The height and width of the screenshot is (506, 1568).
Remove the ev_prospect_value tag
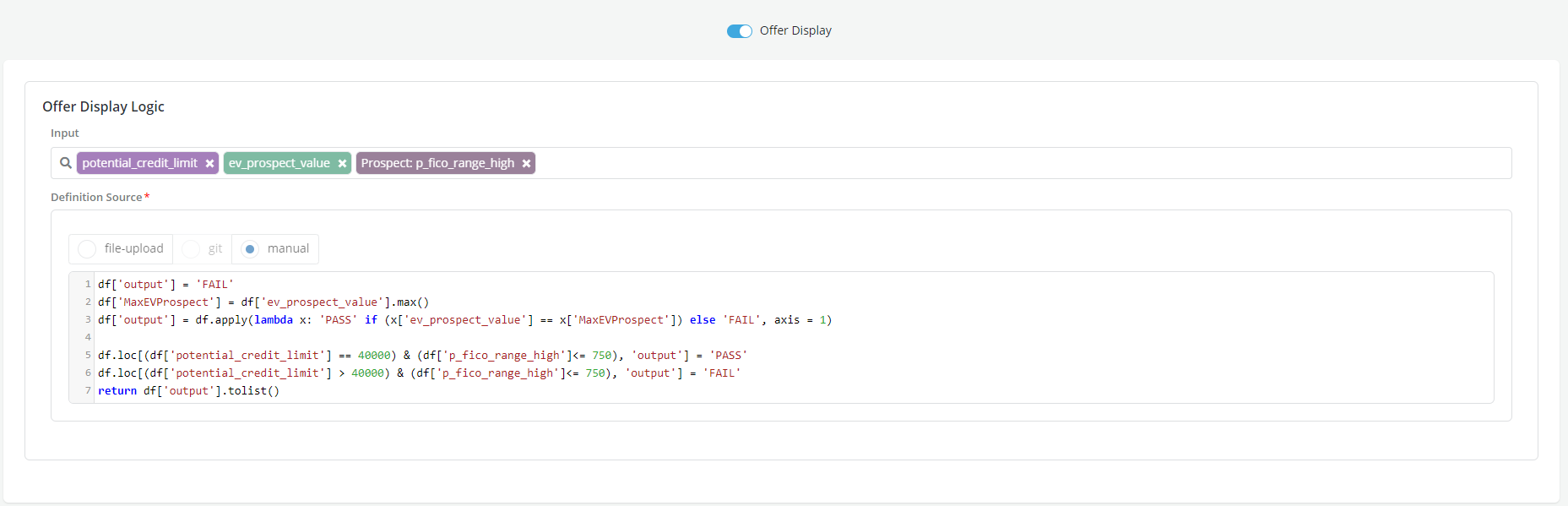pyautogui.click(x=342, y=164)
